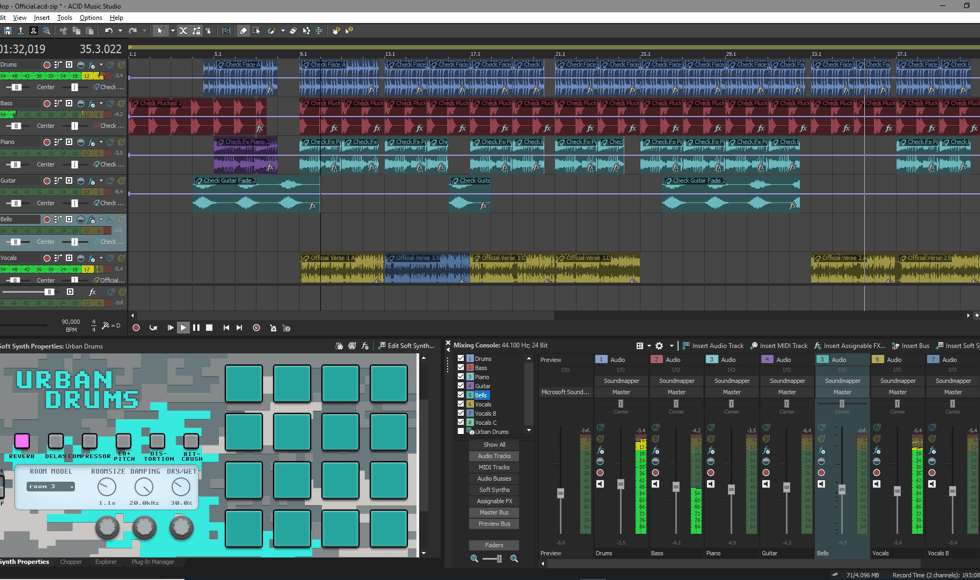Click the Cut icon in the toolbar
Viewport: 980px width, 580px height.
point(63,31)
